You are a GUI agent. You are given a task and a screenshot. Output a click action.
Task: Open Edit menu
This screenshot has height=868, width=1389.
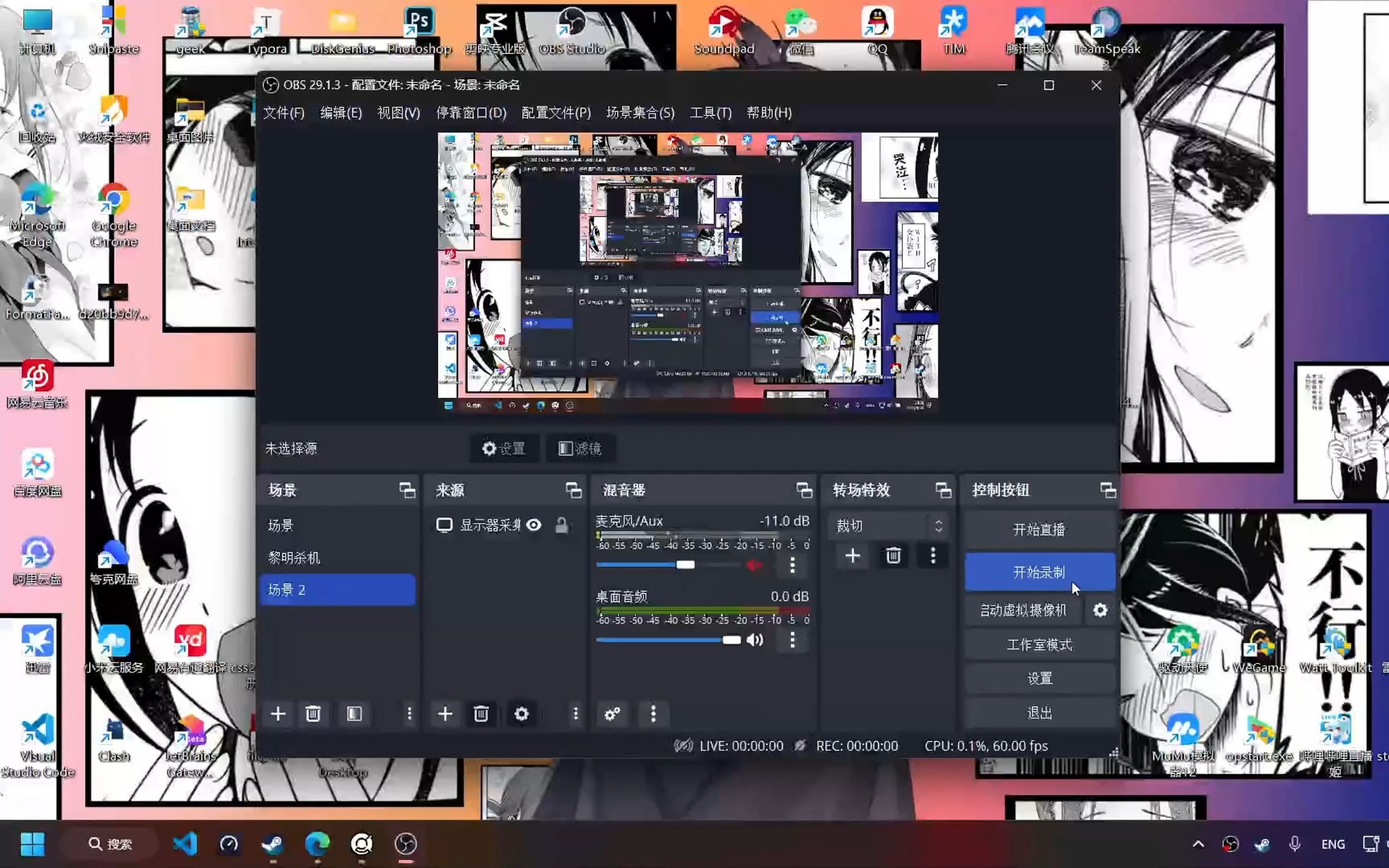click(341, 113)
